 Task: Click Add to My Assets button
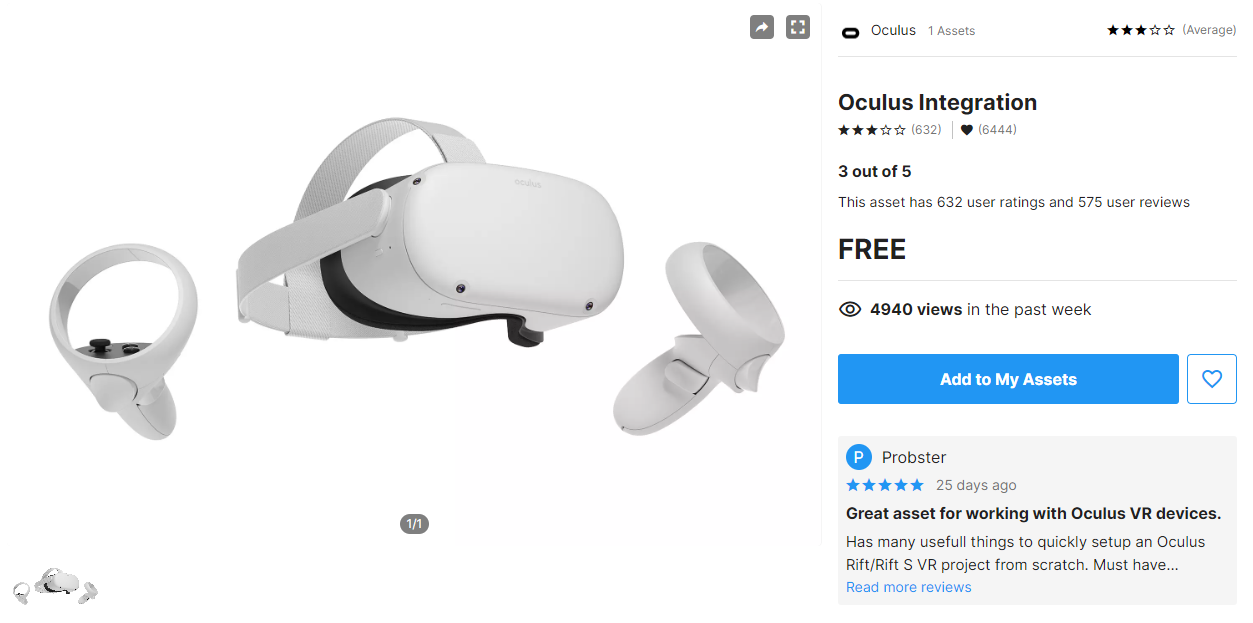(1008, 379)
